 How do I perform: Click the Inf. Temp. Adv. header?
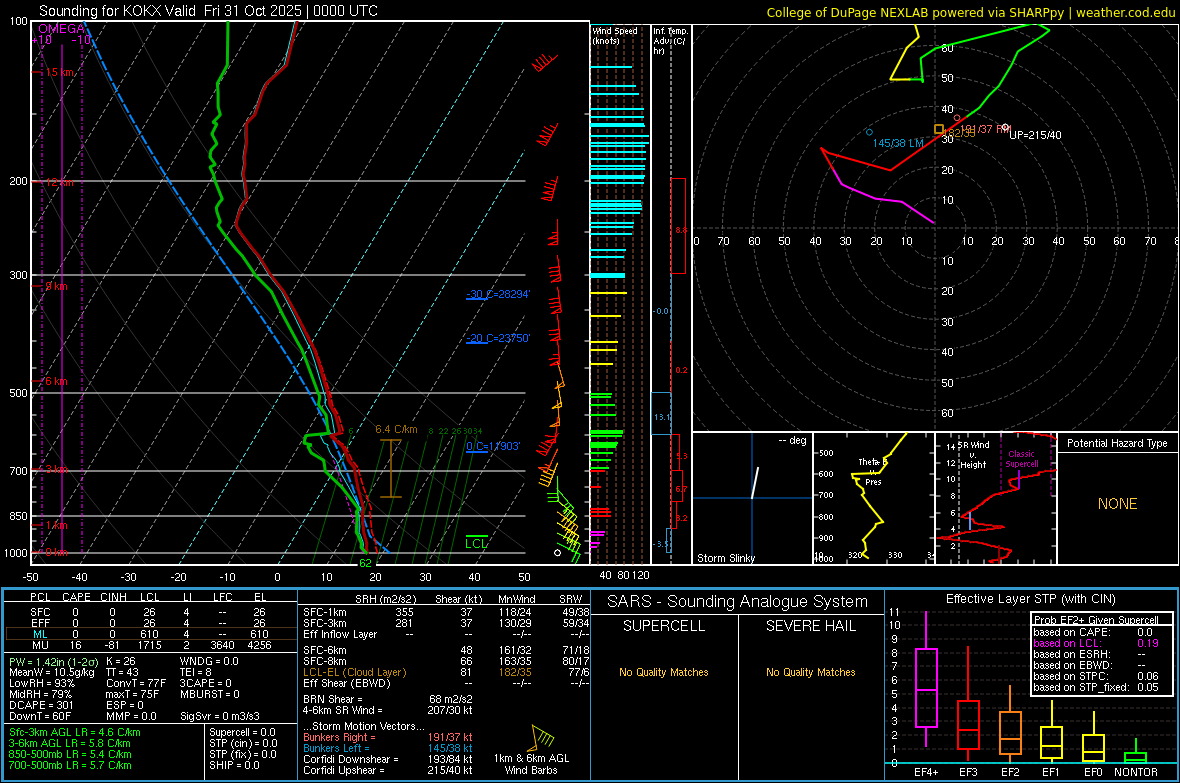[x=670, y=41]
